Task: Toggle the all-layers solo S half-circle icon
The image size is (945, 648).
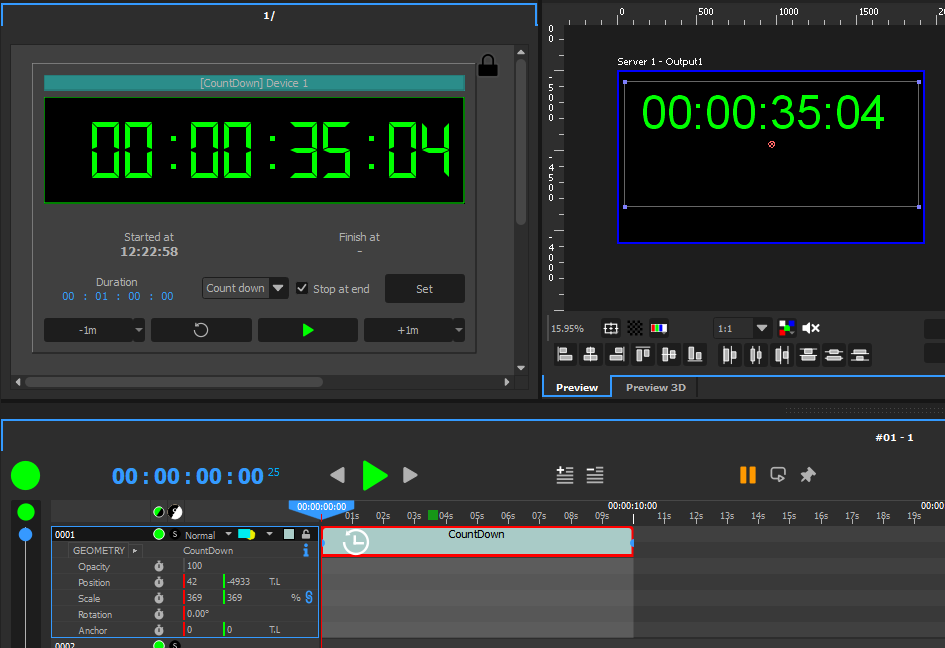Action: click(175, 512)
